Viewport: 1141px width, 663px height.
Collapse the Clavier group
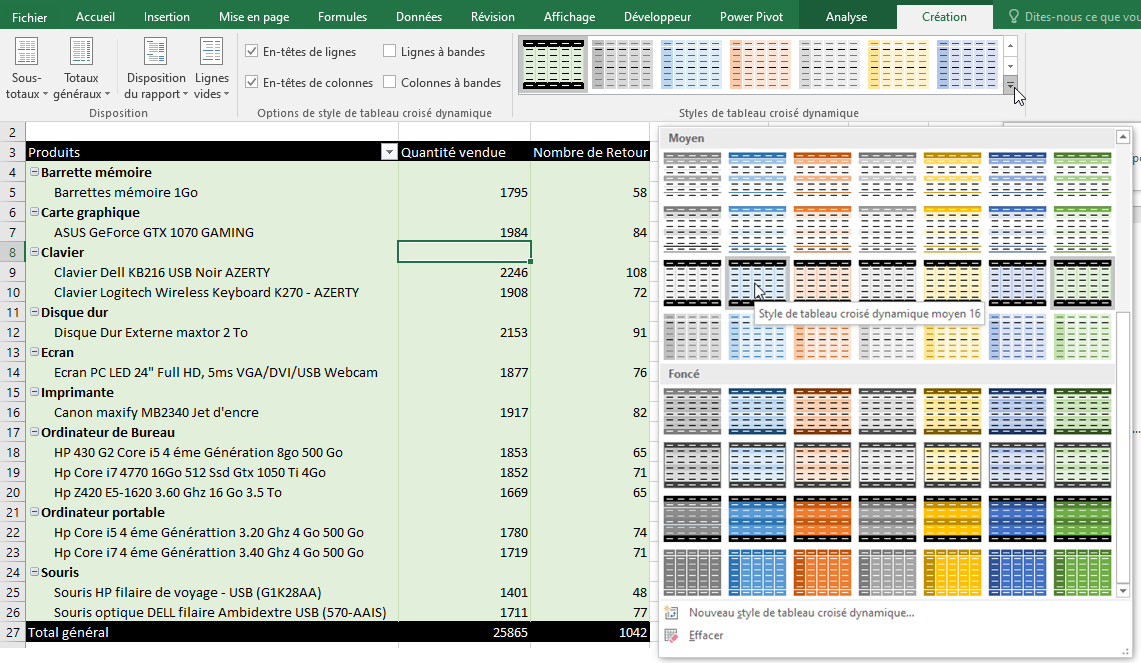coord(34,252)
